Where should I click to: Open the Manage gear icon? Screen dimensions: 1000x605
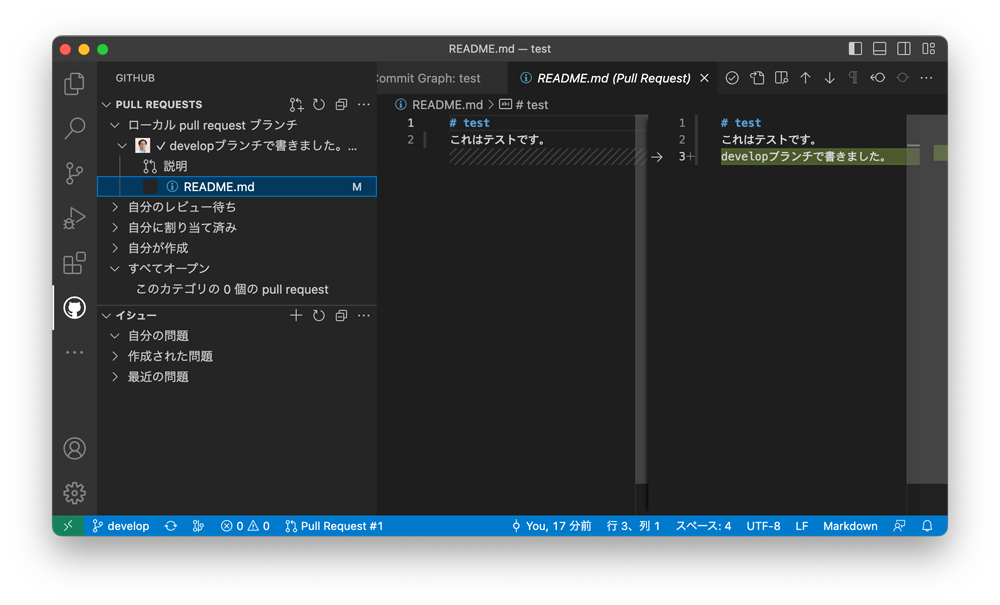click(x=75, y=493)
